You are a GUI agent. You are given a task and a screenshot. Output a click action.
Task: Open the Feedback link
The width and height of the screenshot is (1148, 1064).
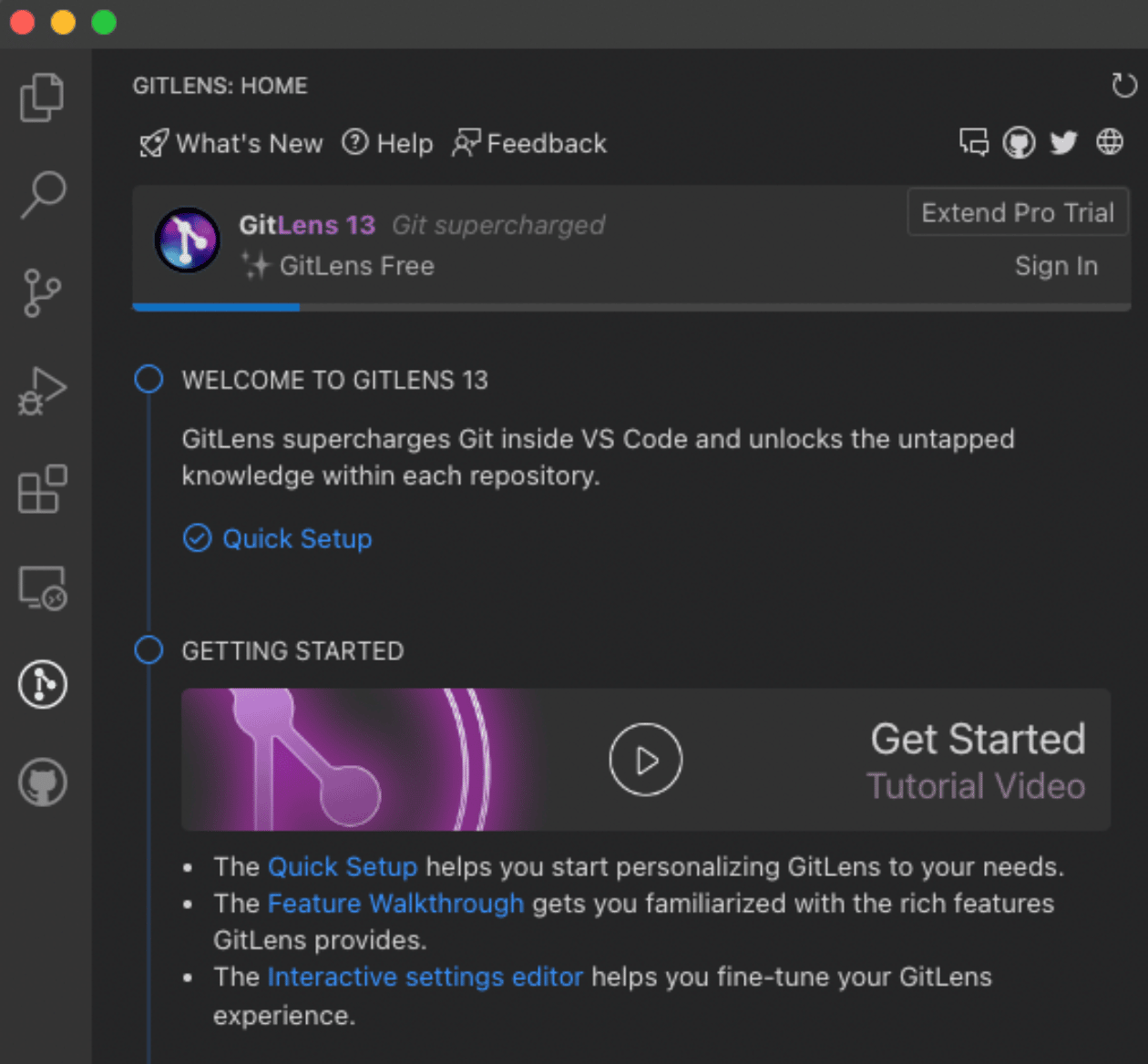click(x=529, y=143)
